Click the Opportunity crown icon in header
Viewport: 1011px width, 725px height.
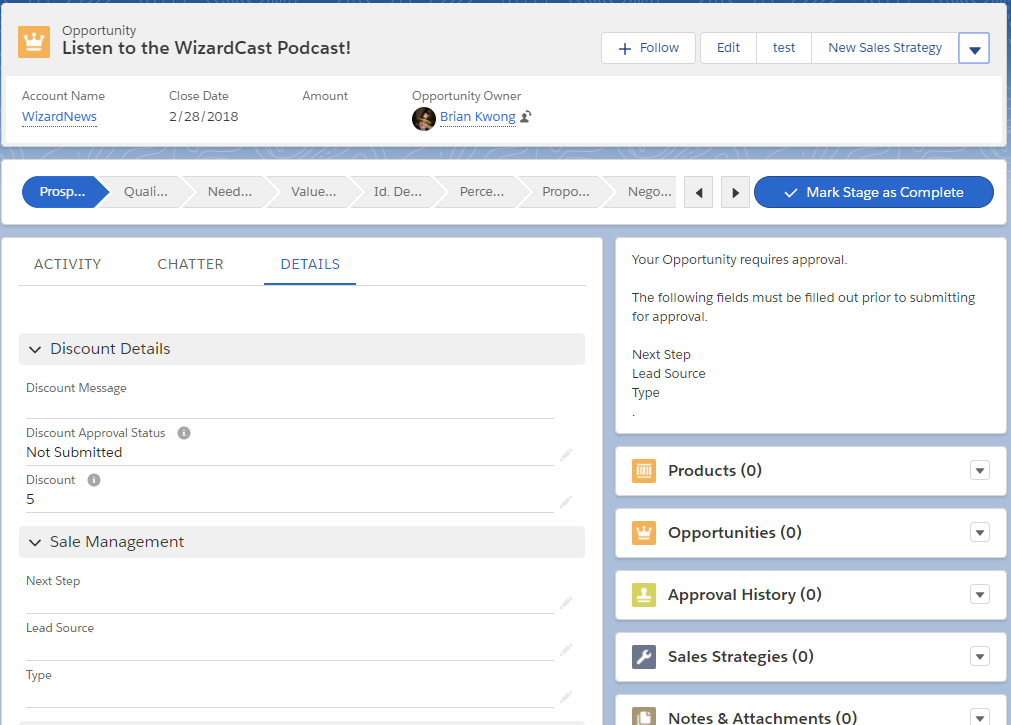pos(34,43)
